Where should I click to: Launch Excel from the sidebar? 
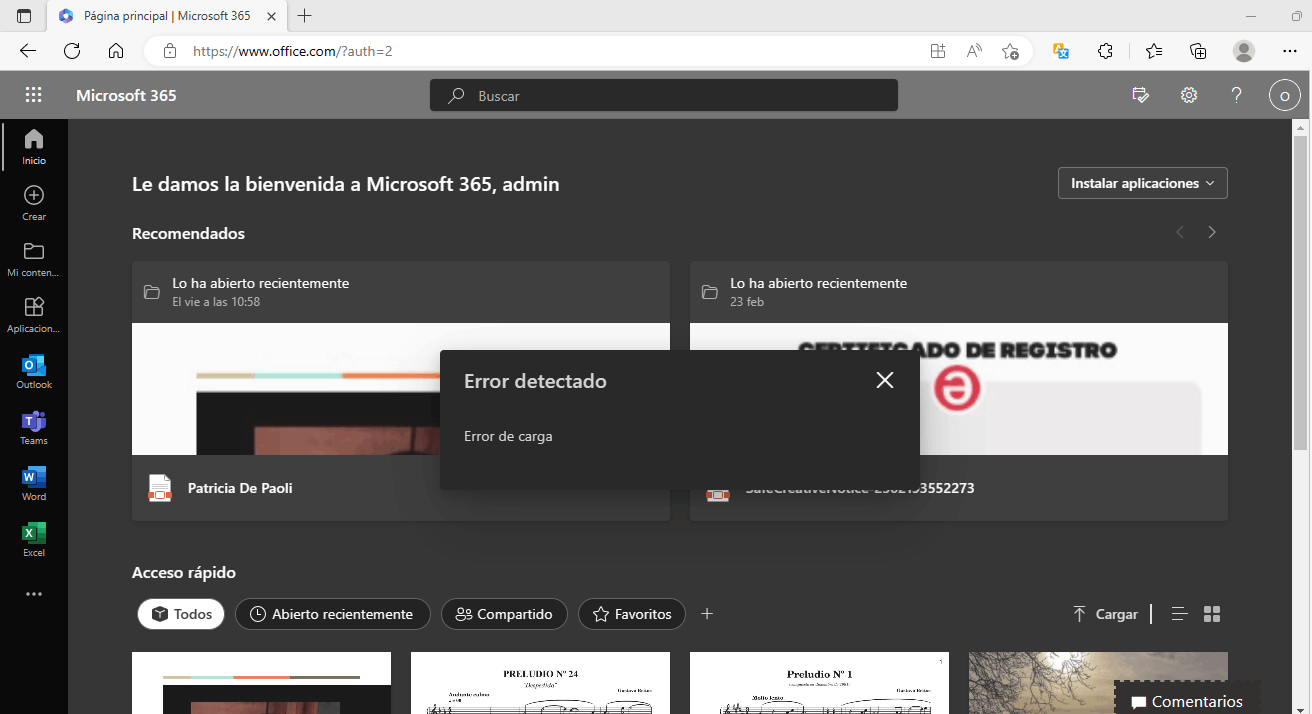pyautogui.click(x=34, y=539)
